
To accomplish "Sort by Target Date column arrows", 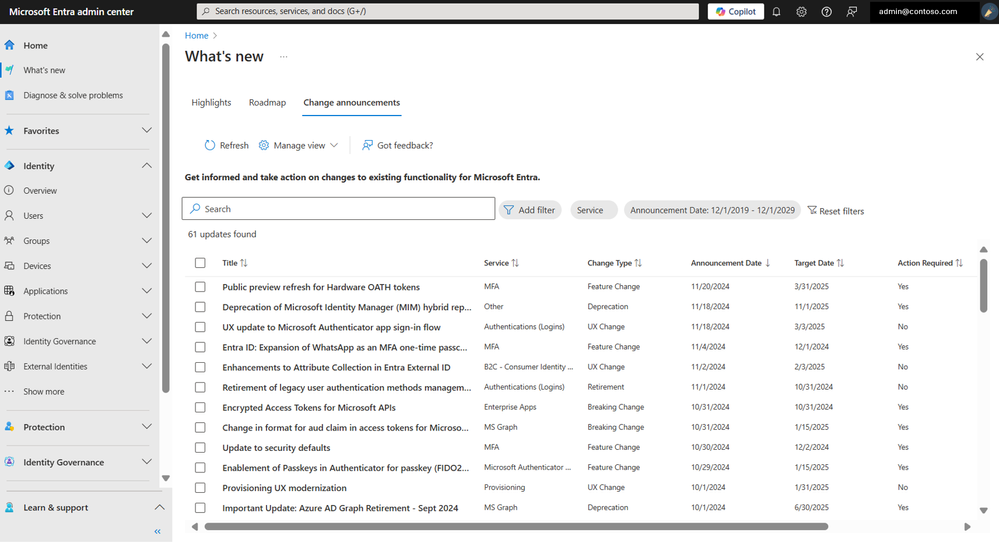I will (840, 263).
